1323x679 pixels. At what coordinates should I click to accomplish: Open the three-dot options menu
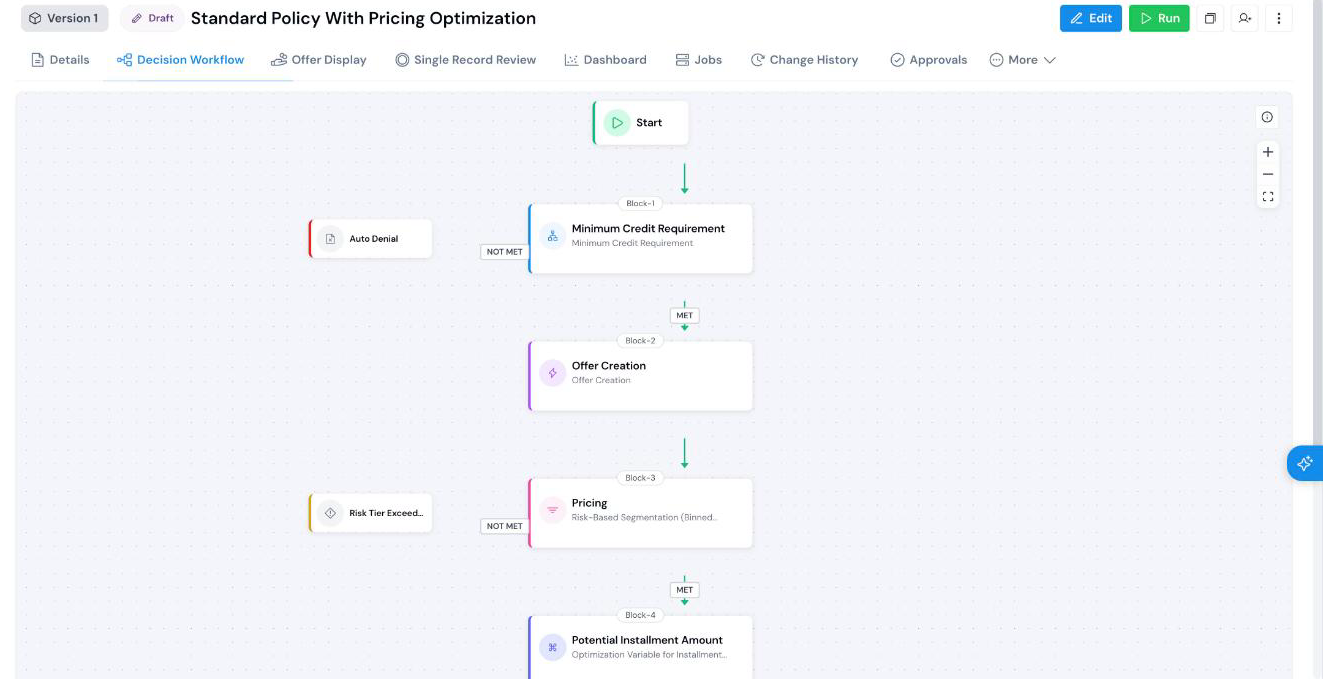click(1279, 18)
